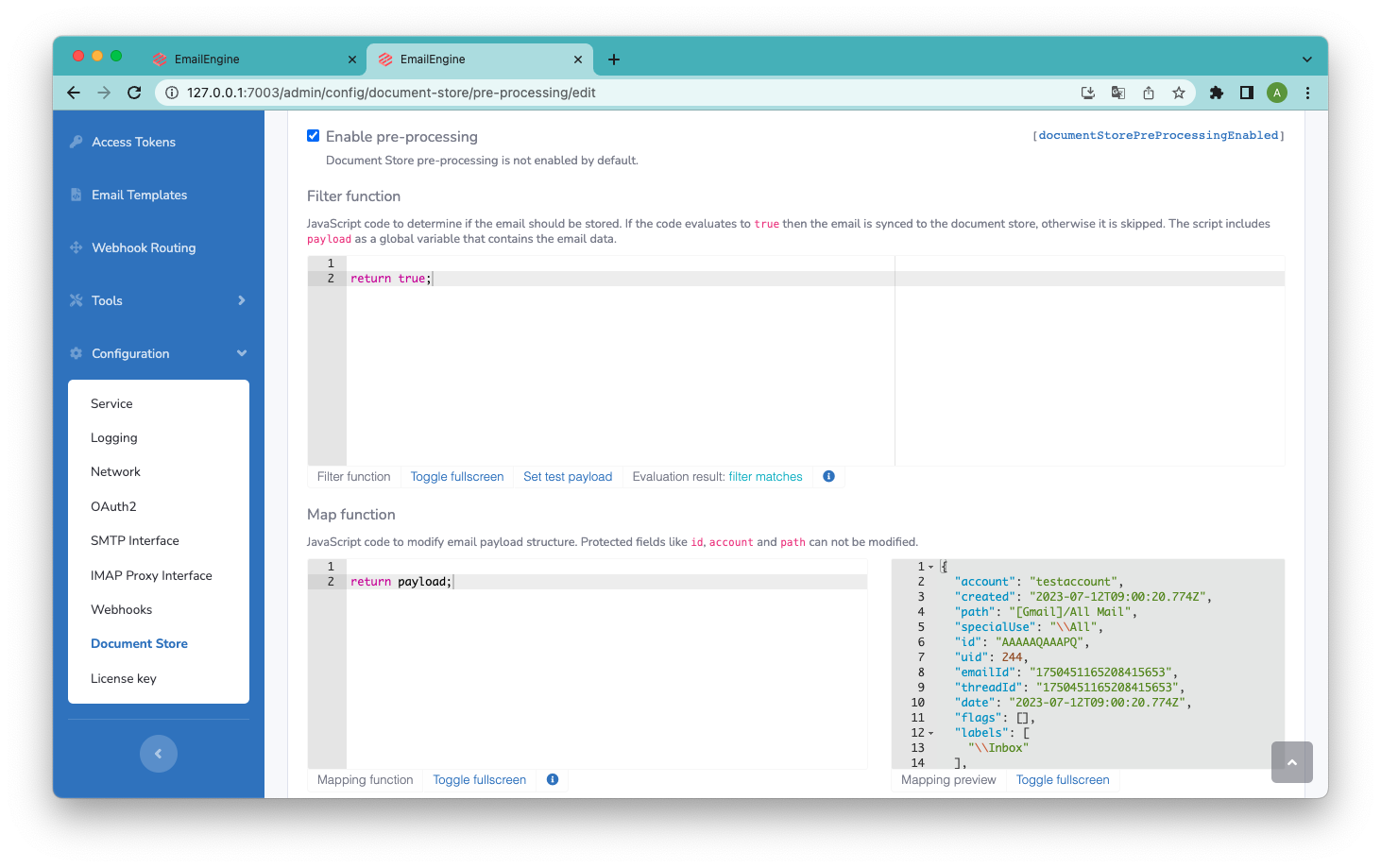The height and width of the screenshot is (868, 1381).
Task: Click the filter matches evaluation result
Action: tap(765, 477)
